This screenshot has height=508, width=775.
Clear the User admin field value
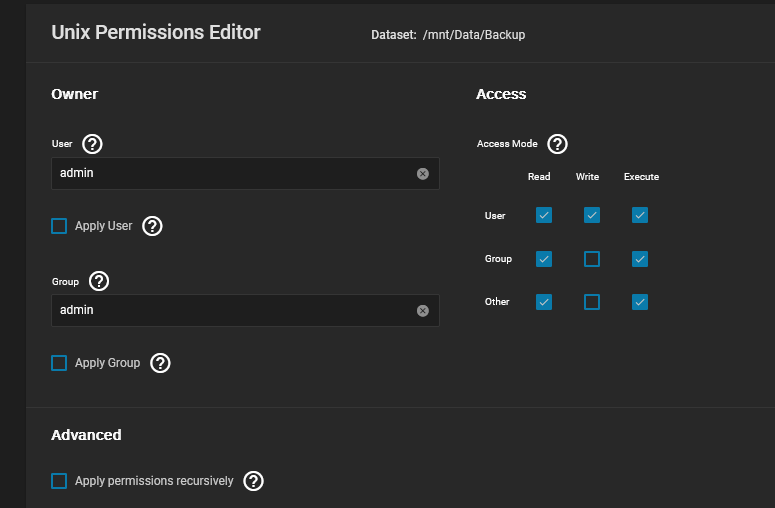pos(423,173)
